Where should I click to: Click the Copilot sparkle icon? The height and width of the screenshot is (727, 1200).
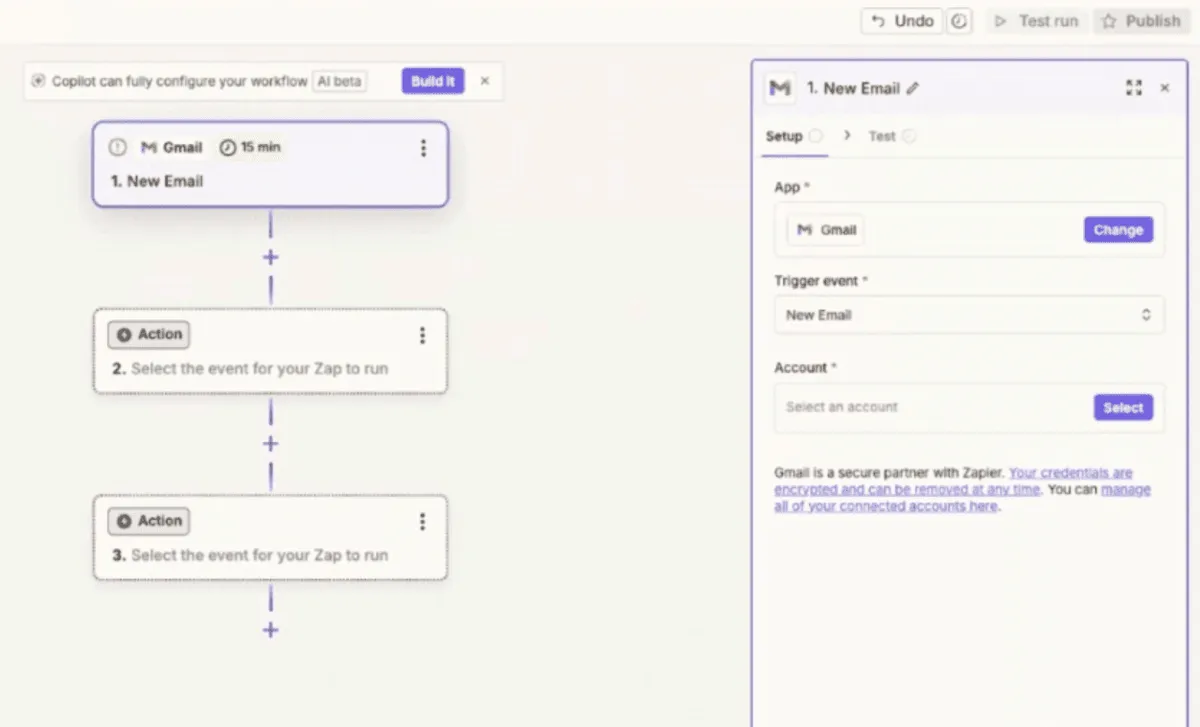click(x=37, y=81)
